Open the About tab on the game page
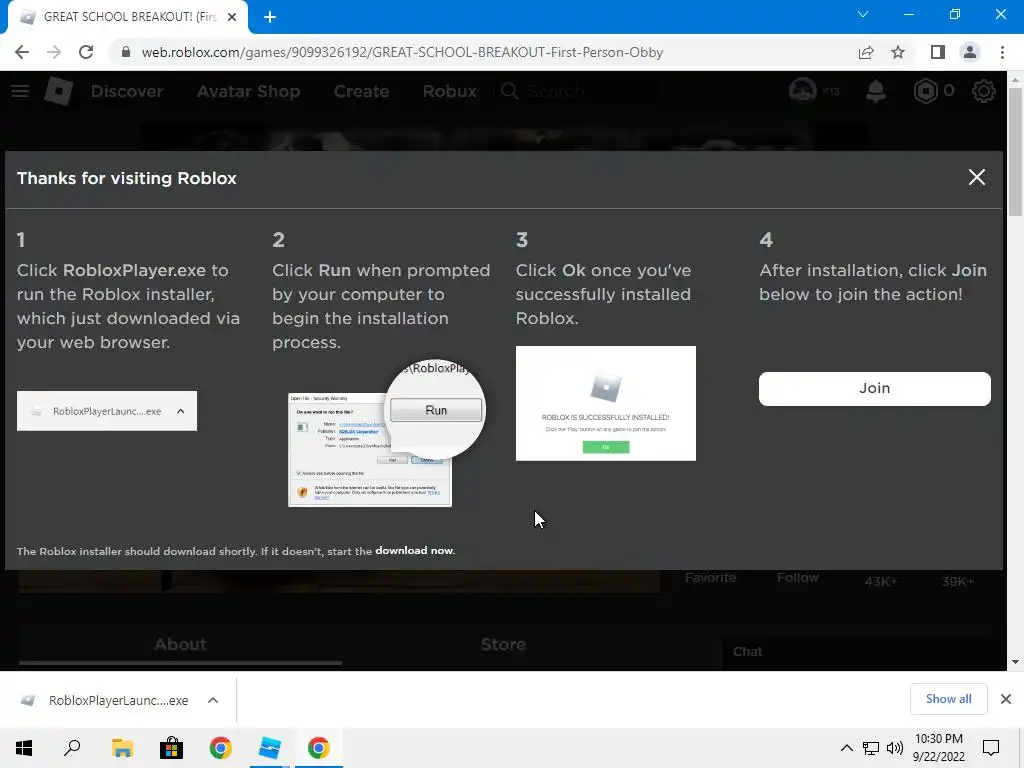This screenshot has width=1024, height=768. [180, 645]
